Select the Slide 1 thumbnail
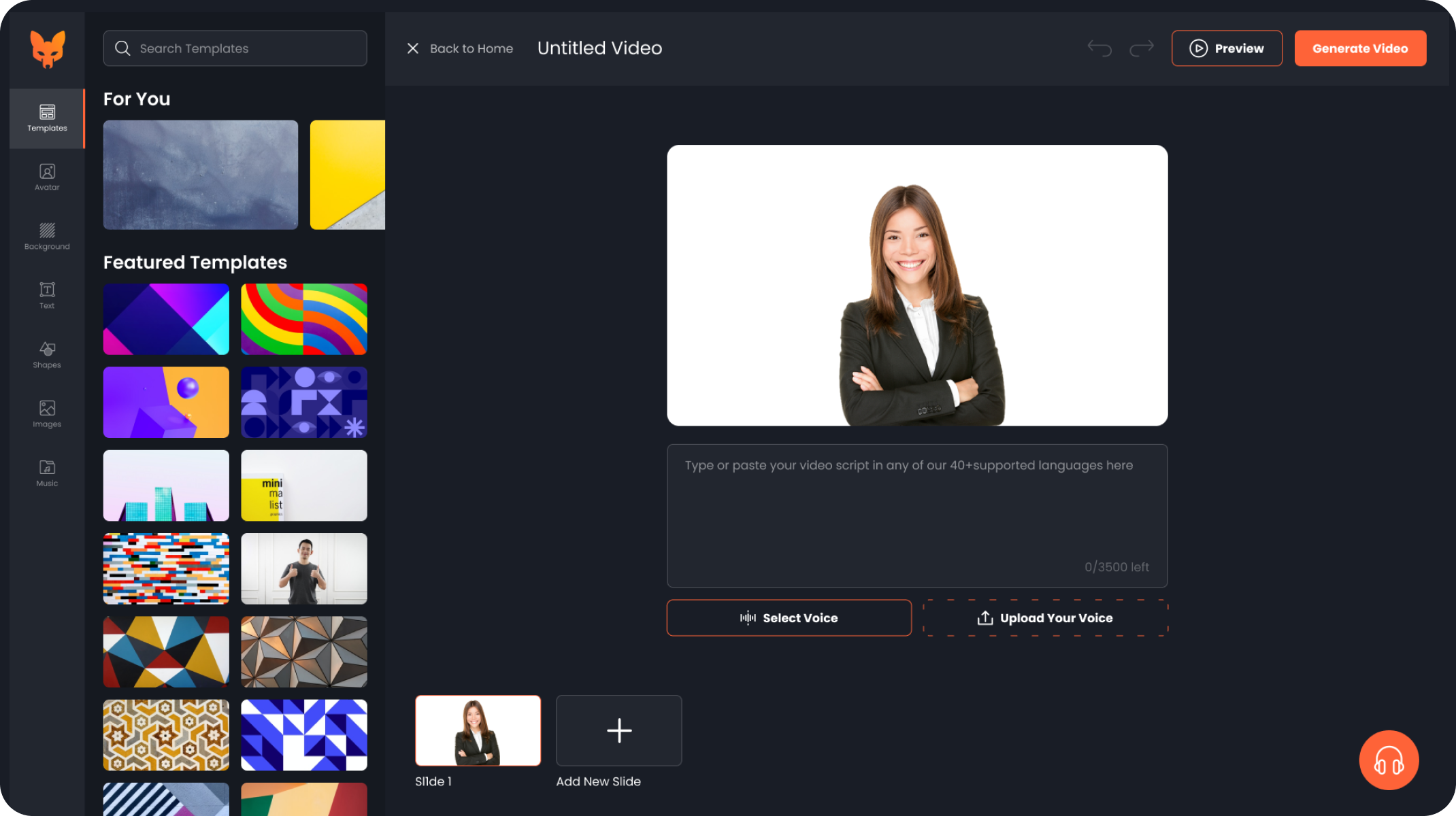Viewport: 1456px width, 816px height. (478, 730)
